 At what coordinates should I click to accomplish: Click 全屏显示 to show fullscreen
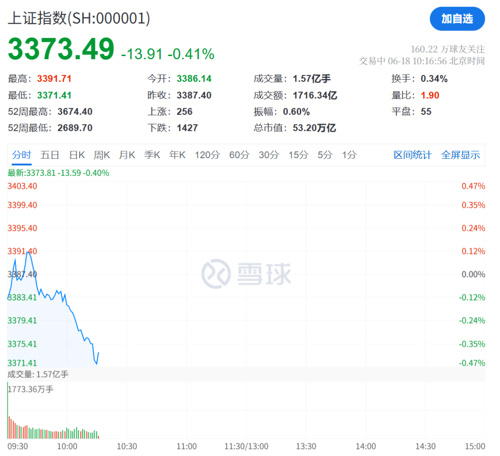461,155
